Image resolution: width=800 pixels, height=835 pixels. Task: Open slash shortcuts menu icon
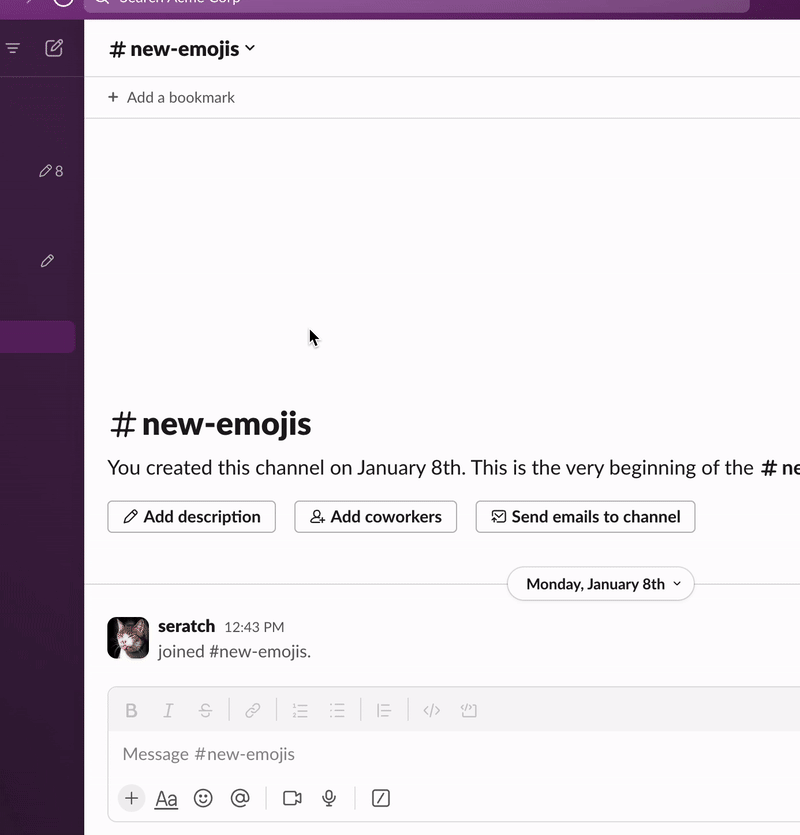coord(381,798)
